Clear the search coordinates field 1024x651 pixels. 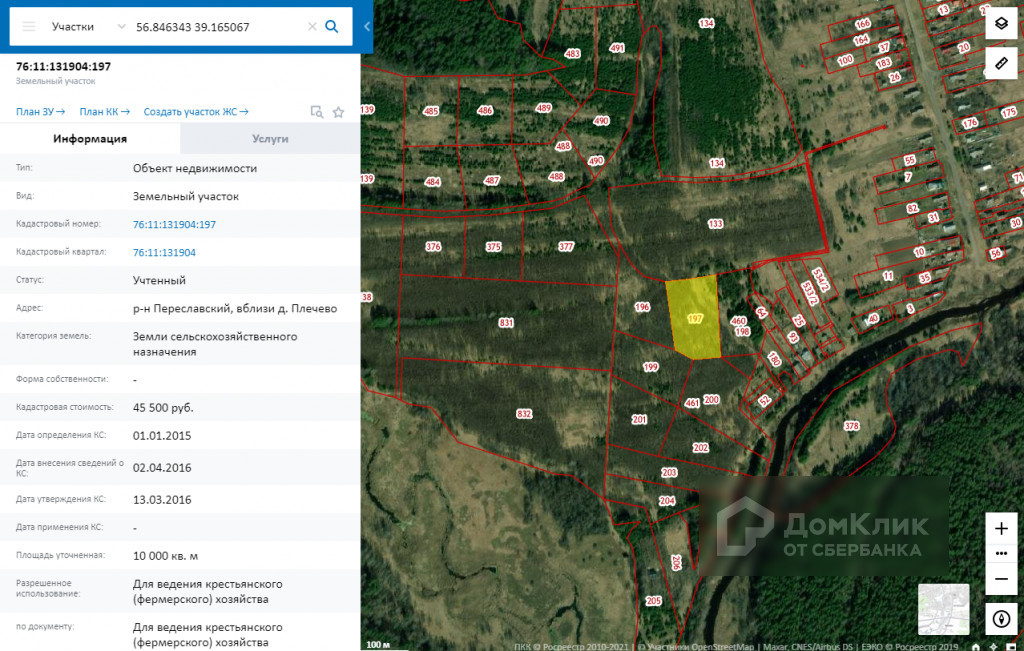pyautogui.click(x=312, y=27)
